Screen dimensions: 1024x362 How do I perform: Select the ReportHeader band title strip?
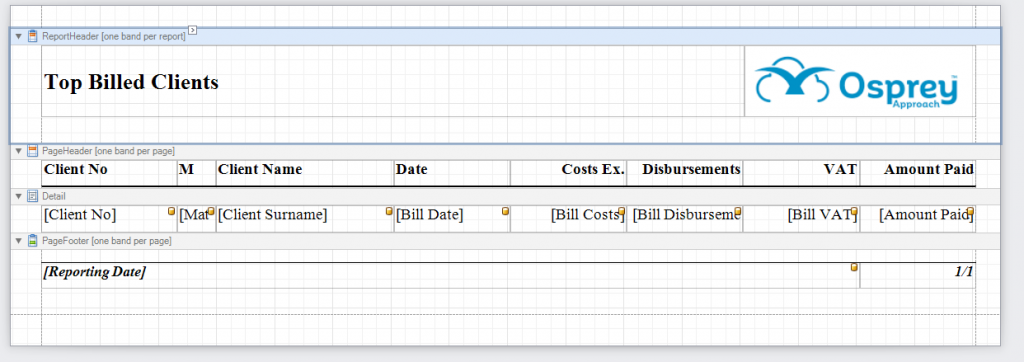pyautogui.click(x=505, y=37)
